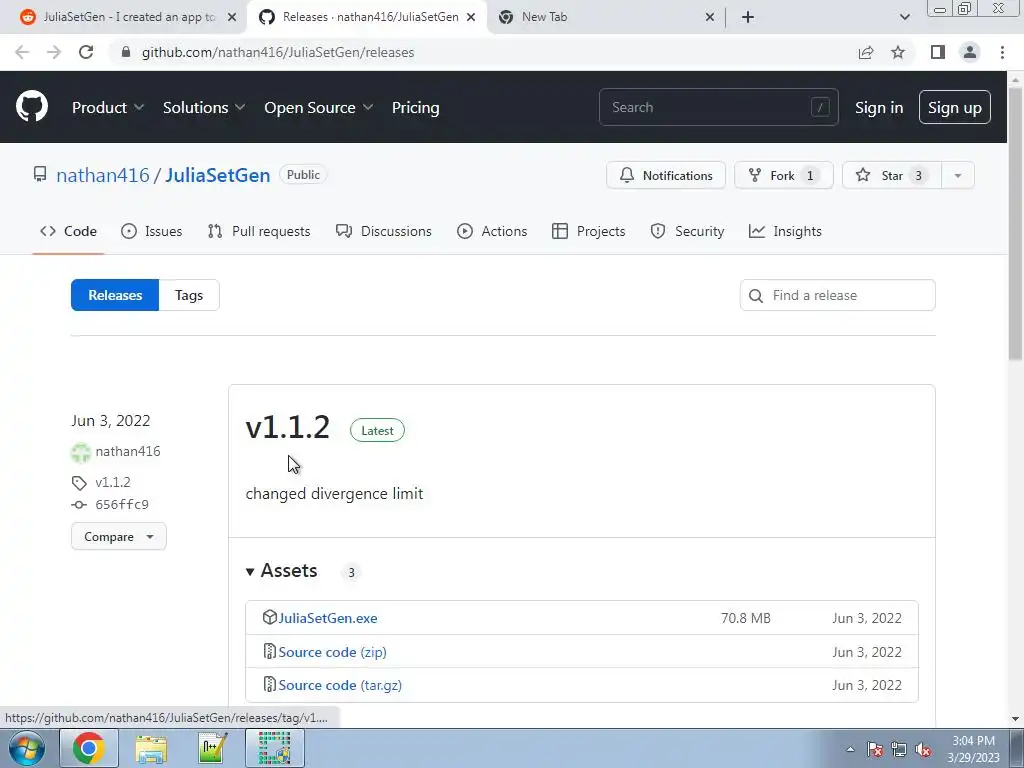View site info via padlock icon
Screen dimensions: 1024x768
click(126, 52)
